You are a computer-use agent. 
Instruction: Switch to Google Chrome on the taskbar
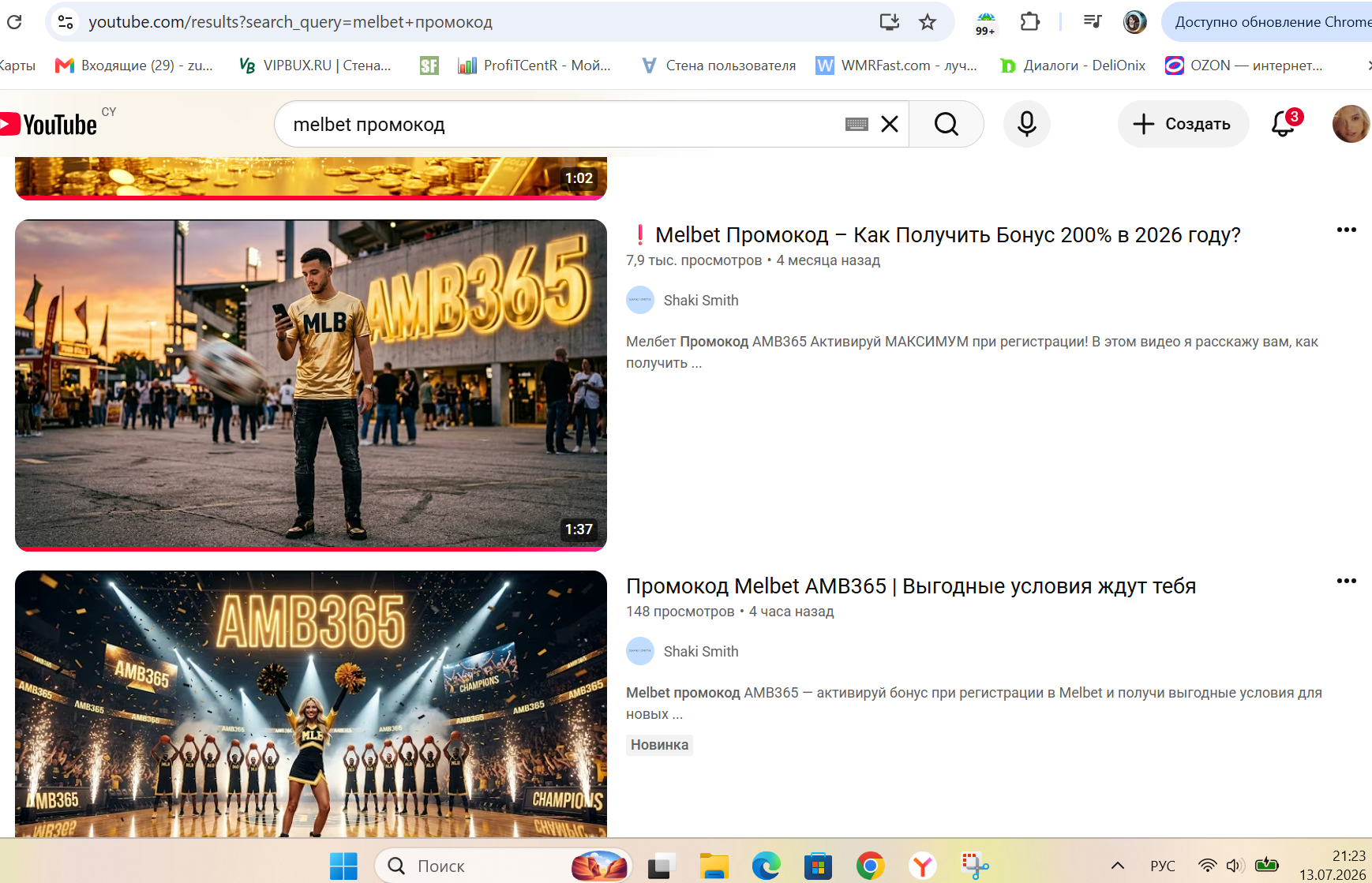click(x=870, y=866)
